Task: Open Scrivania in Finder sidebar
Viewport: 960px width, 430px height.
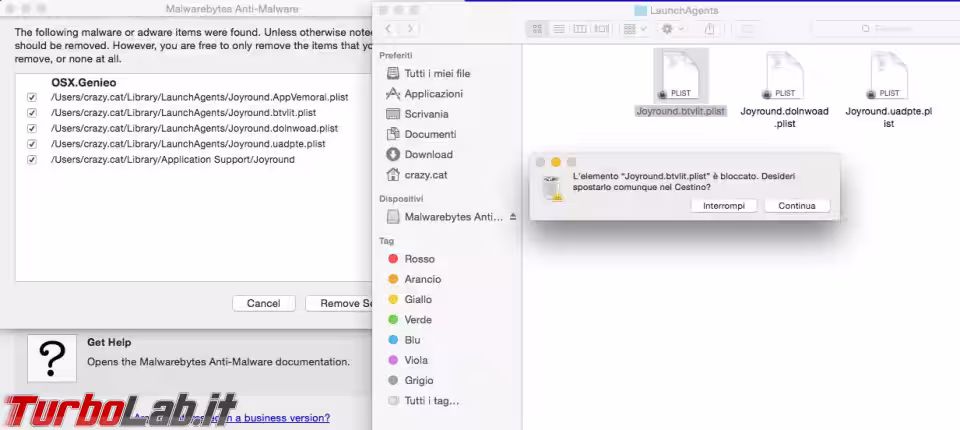Action: tap(426, 114)
